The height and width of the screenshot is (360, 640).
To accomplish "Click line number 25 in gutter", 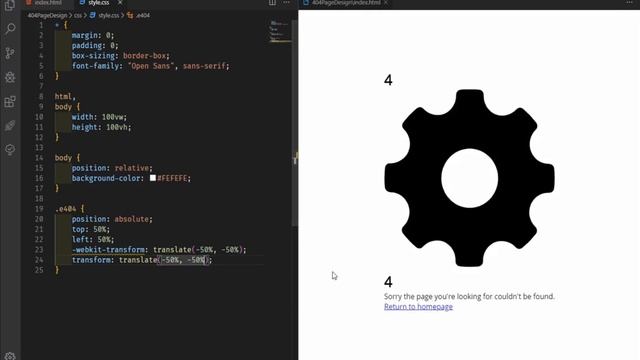I will pyautogui.click(x=39, y=270).
